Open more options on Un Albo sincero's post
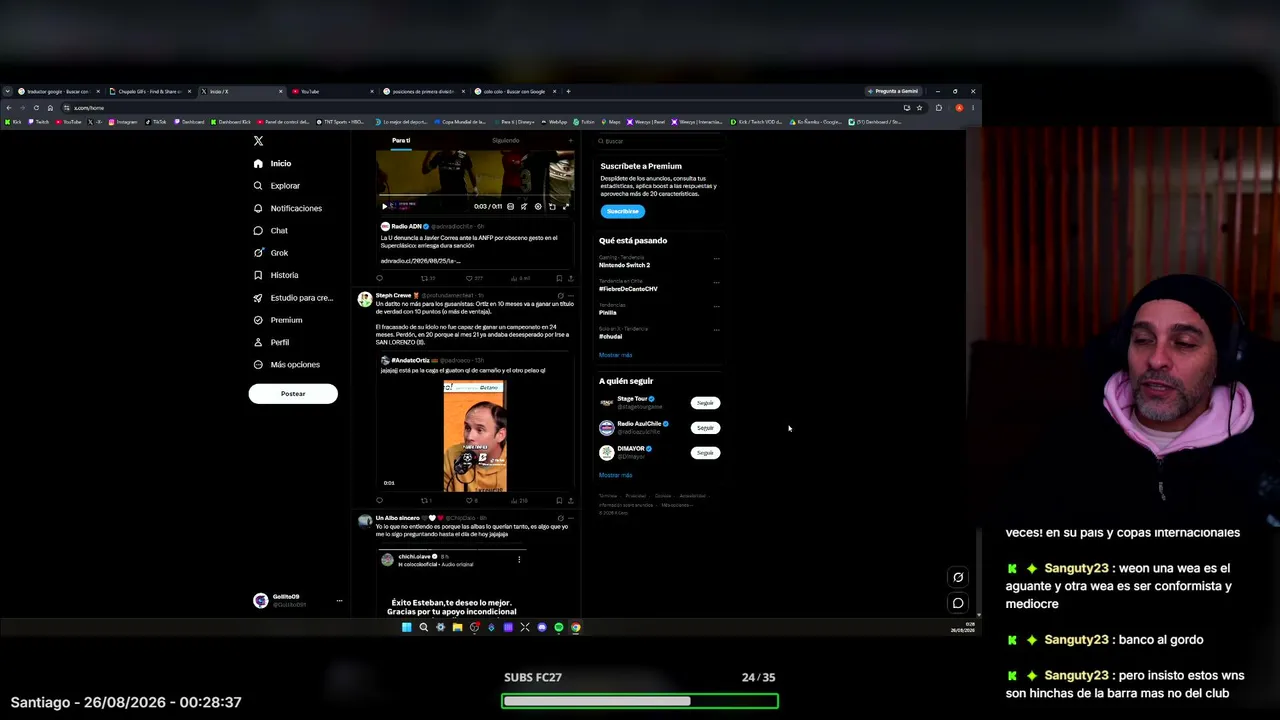The width and height of the screenshot is (1280, 720). tap(570, 518)
